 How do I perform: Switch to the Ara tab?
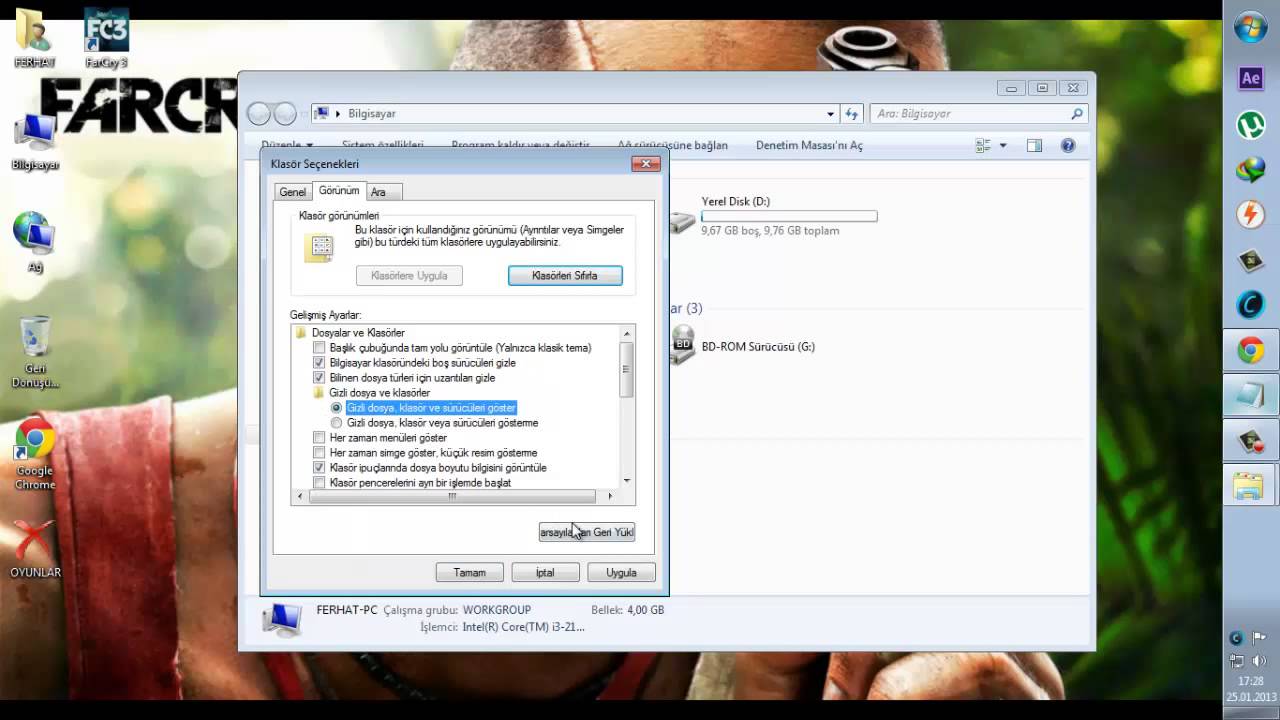click(x=385, y=192)
